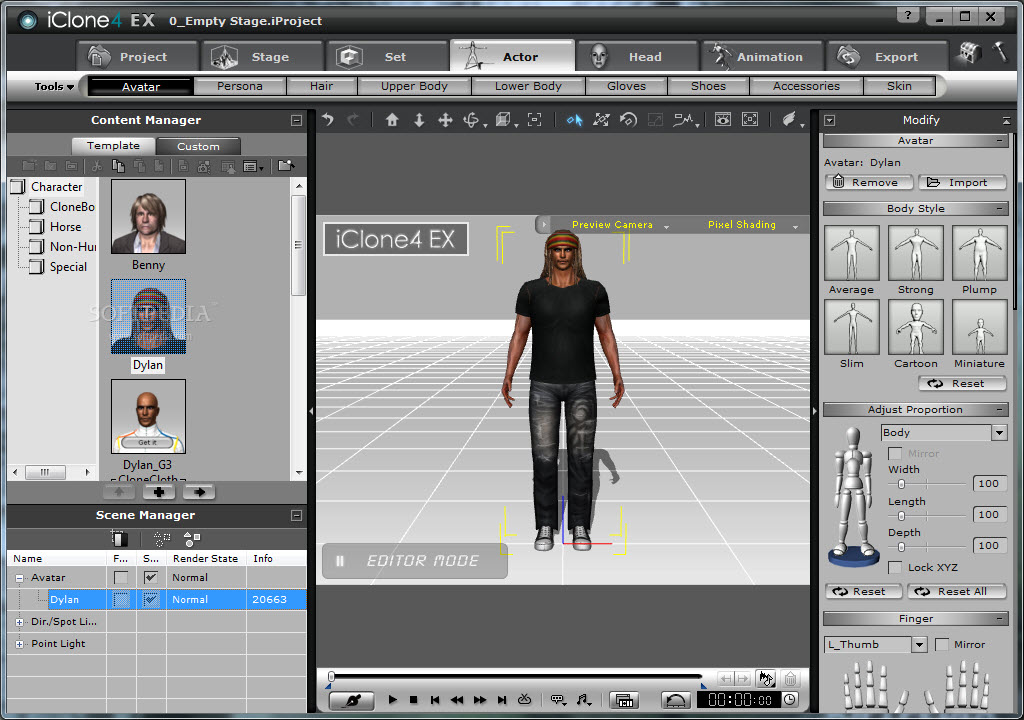Click the preferences hammer icon at top right
The width and height of the screenshot is (1024, 720).
pos(1000,52)
